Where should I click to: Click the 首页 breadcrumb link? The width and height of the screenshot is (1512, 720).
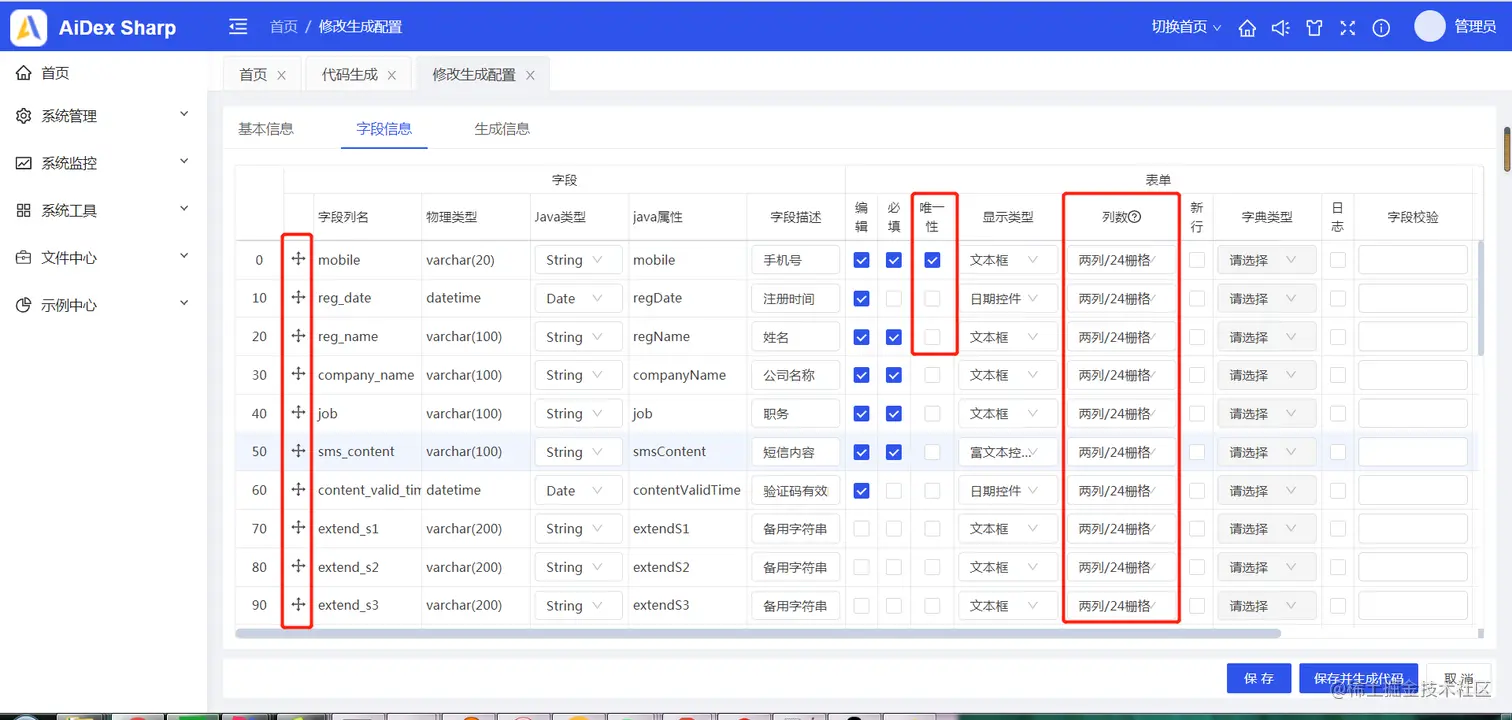pos(284,27)
